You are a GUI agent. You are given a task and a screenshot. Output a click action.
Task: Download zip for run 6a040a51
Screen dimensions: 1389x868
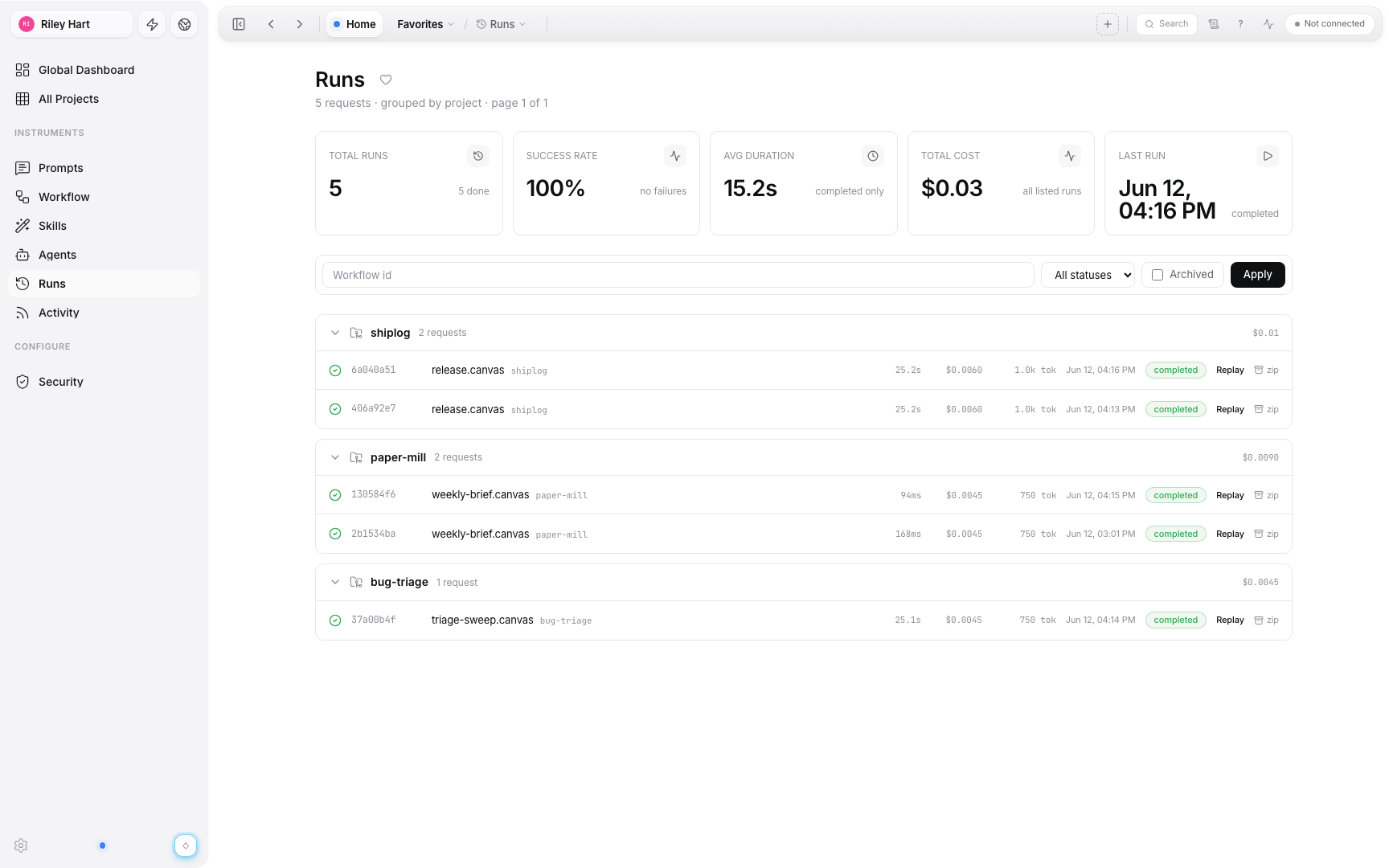1266,371
